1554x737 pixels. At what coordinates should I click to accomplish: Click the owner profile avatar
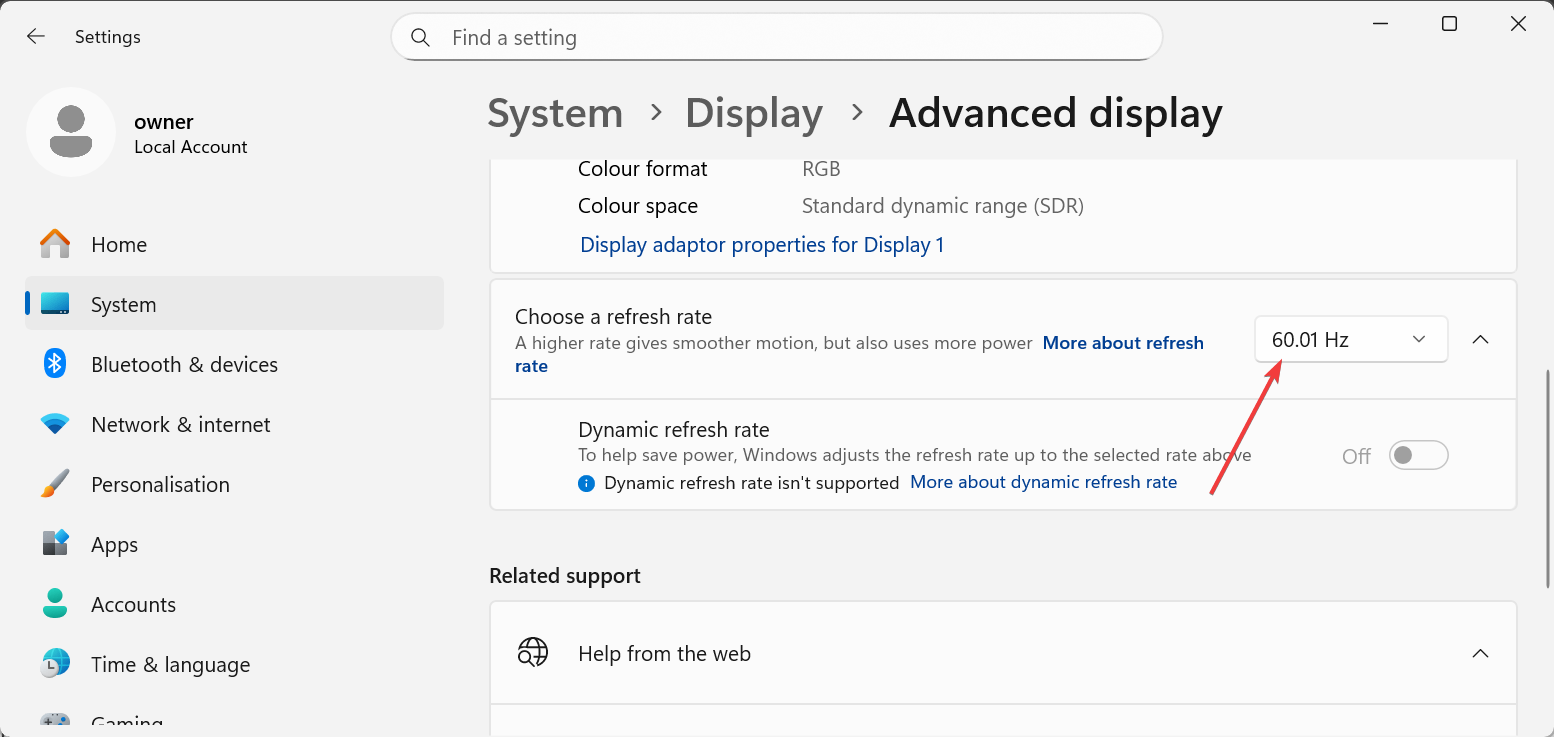[x=71, y=132]
